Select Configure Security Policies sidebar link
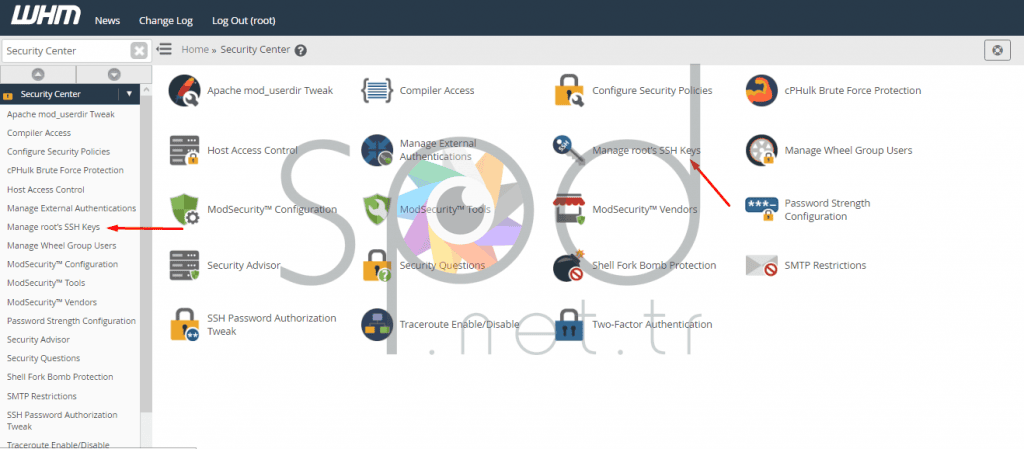Image resolution: width=1024 pixels, height=449 pixels. click(x=58, y=151)
